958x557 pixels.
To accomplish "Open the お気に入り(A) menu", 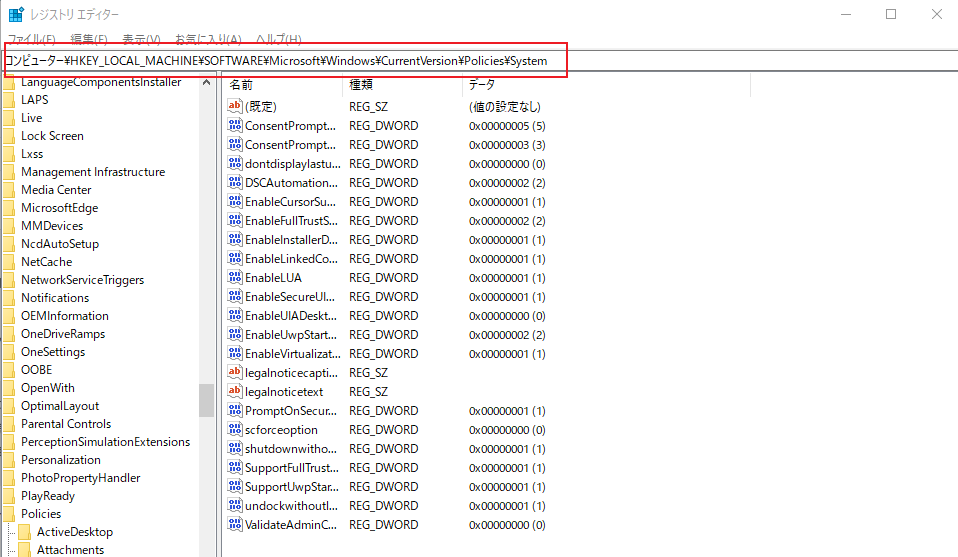I will pyautogui.click(x=208, y=40).
